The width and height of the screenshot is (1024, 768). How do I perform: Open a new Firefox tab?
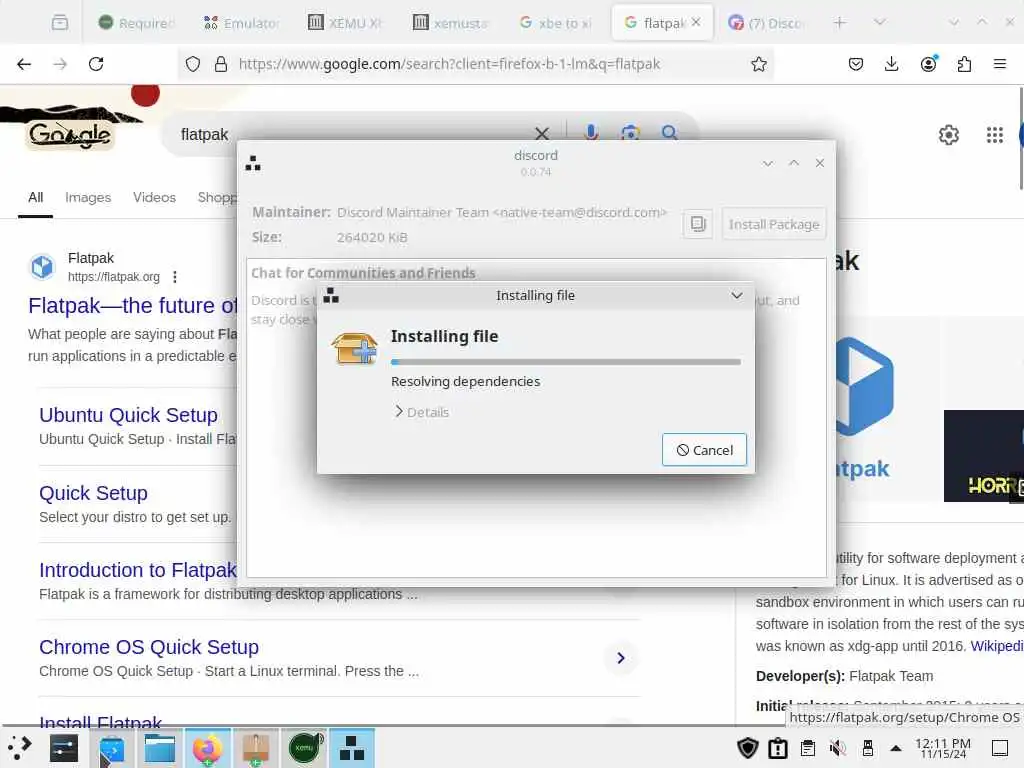[x=840, y=23]
